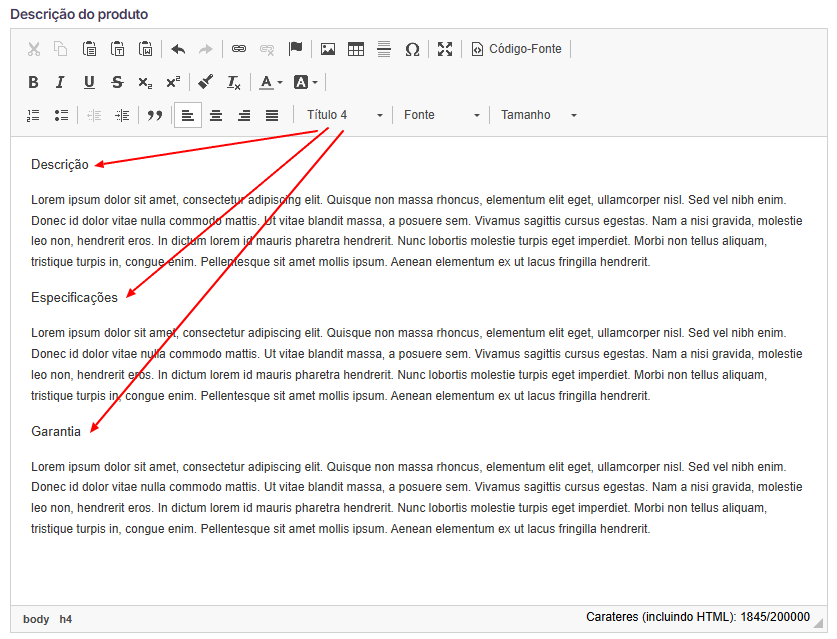Align text to the left
Screen dimensions: 837x639
(188, 115)
